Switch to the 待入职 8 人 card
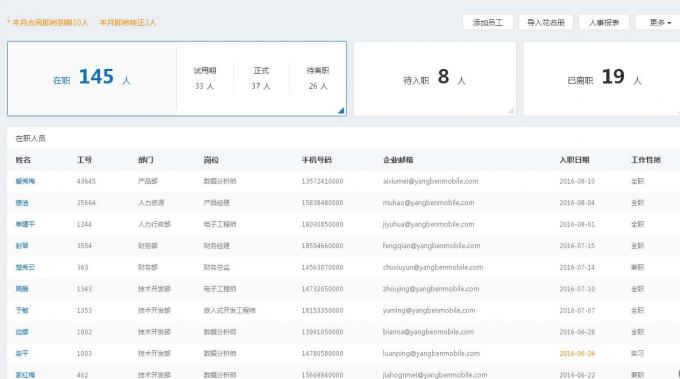 tap(435, 78)
